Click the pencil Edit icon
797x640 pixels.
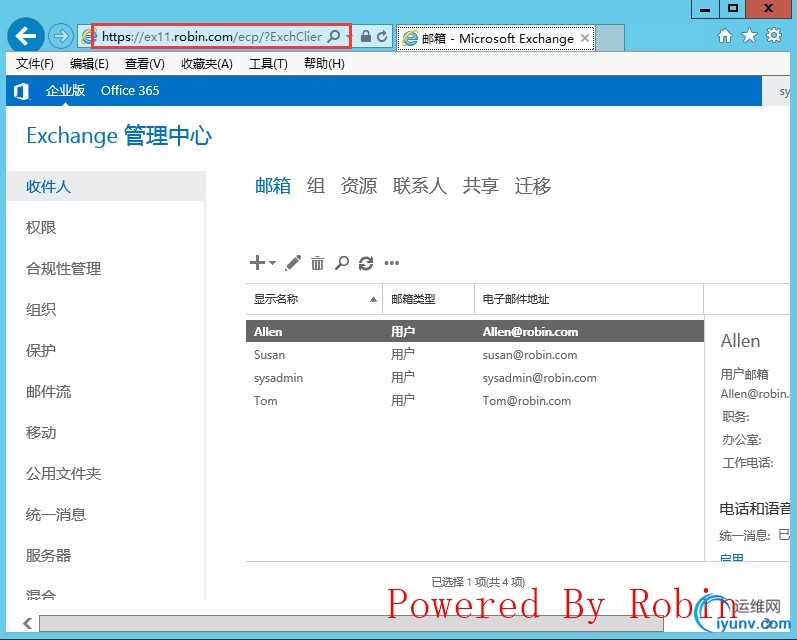[293, 263]
